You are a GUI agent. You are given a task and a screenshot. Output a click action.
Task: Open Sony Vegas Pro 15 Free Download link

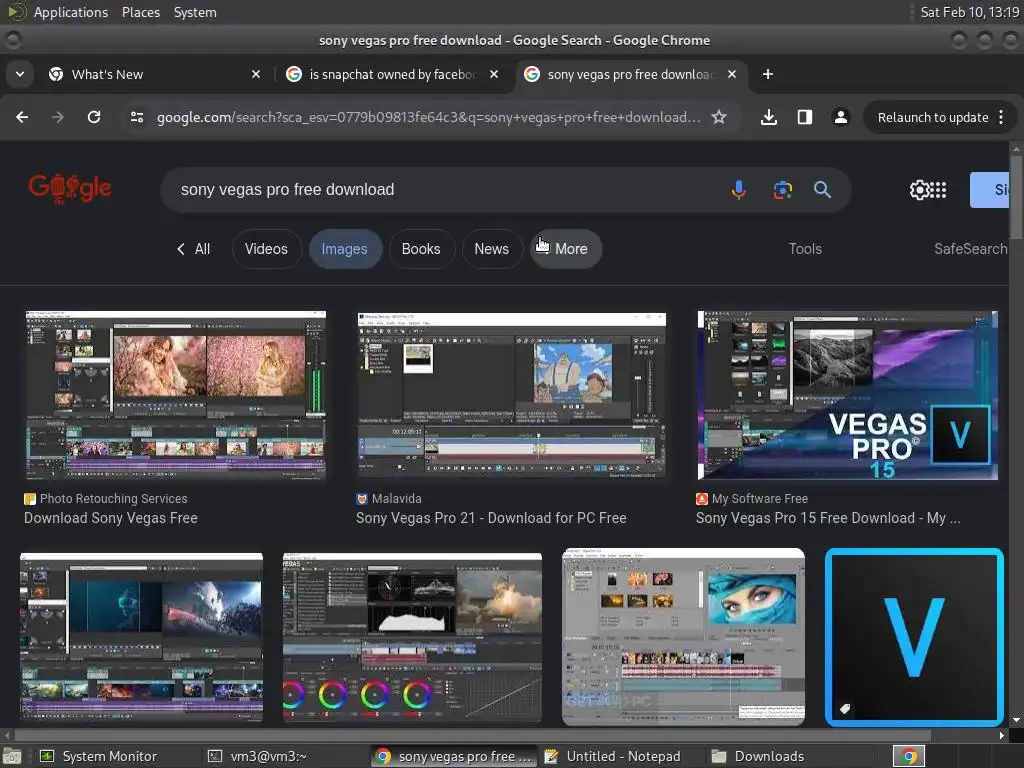click(828, 518)
